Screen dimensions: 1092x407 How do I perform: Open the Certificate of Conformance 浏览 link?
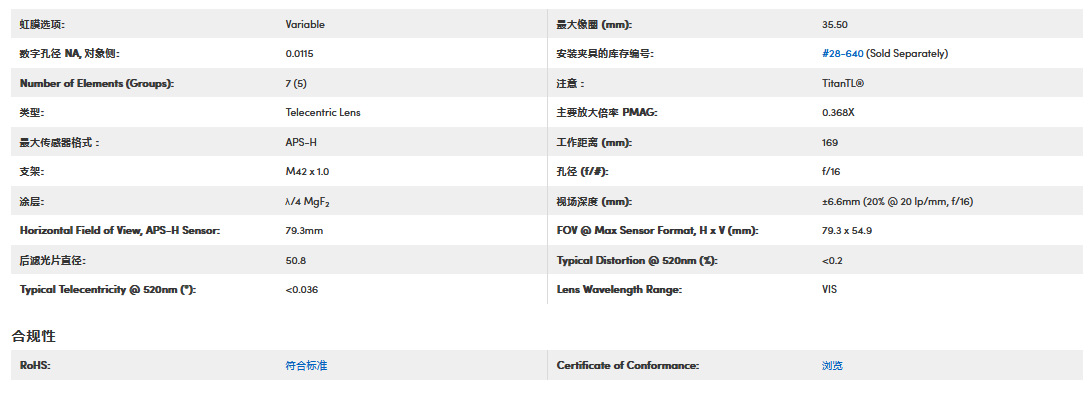click(x=832, y=366)
